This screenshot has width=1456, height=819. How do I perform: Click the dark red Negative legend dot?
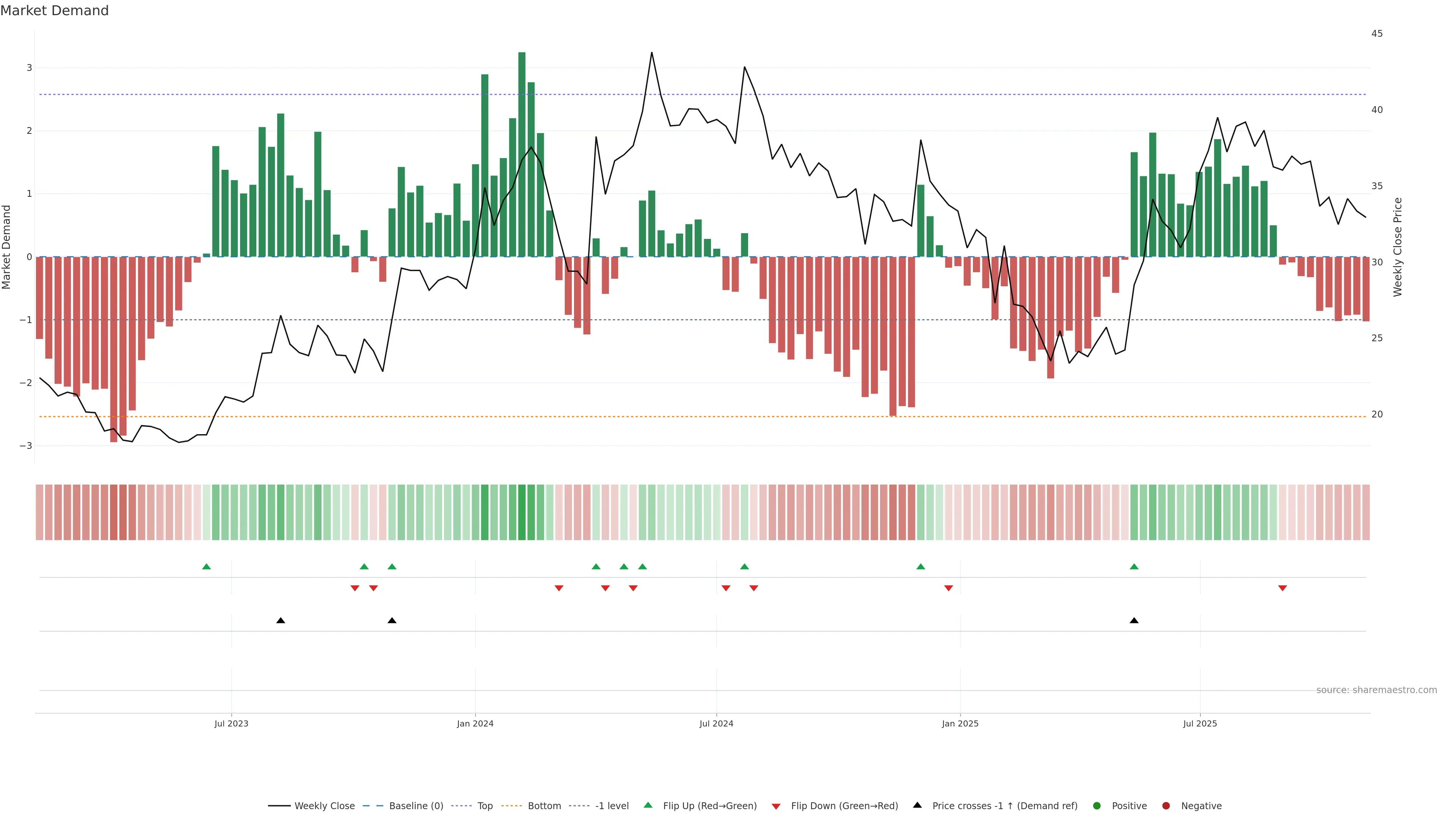click(1166, 805)
